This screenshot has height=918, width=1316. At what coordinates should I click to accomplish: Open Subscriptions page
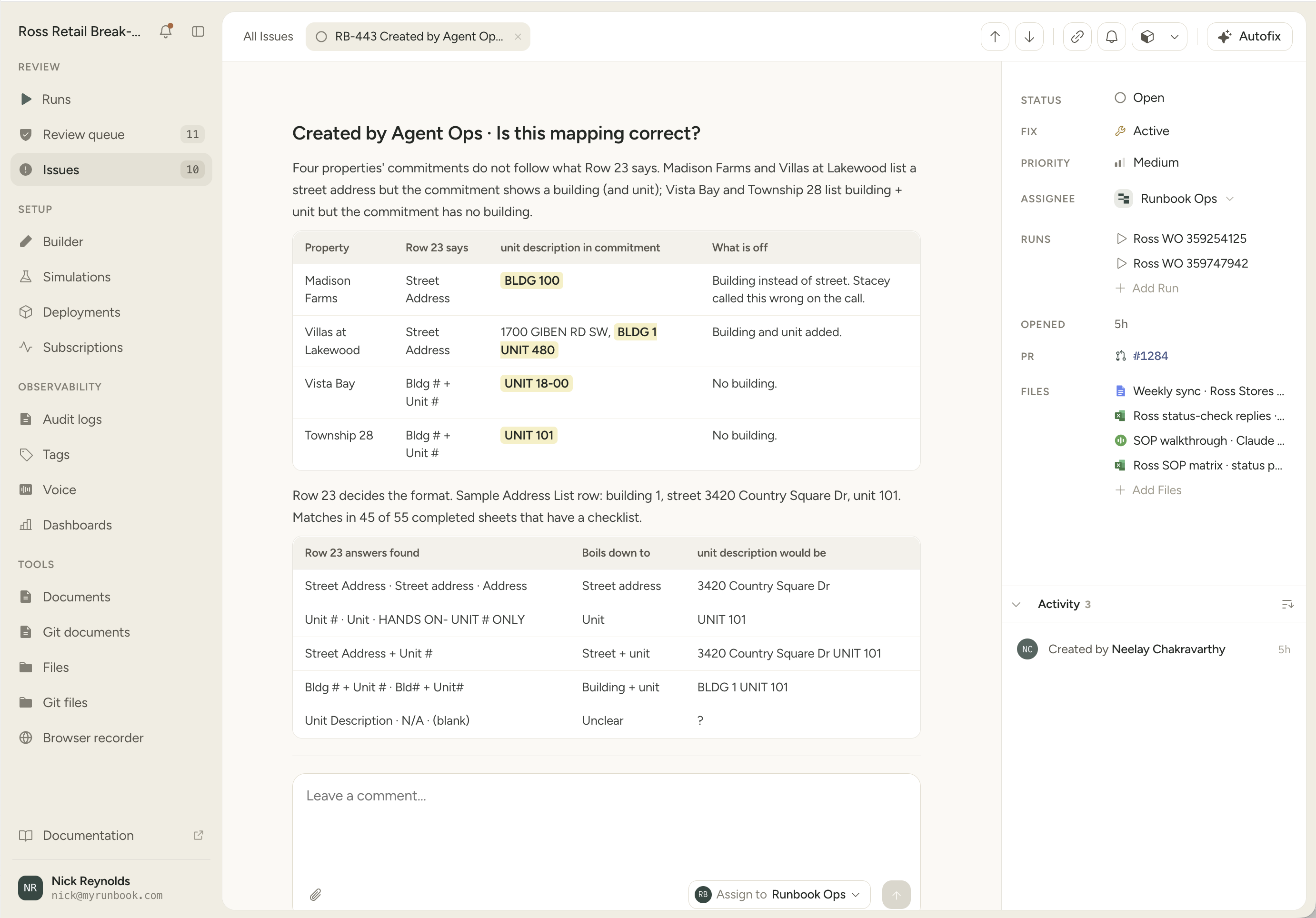[x=111, y=347]
